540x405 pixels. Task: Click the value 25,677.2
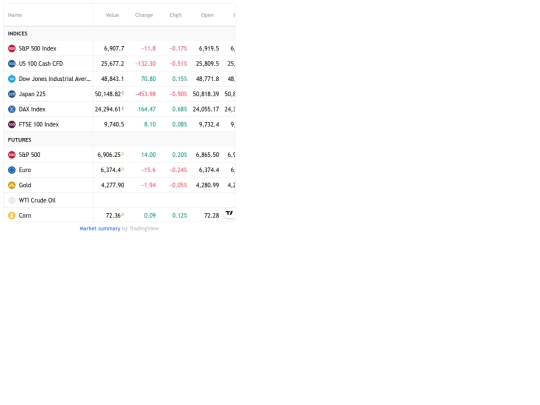pos(113,64)
